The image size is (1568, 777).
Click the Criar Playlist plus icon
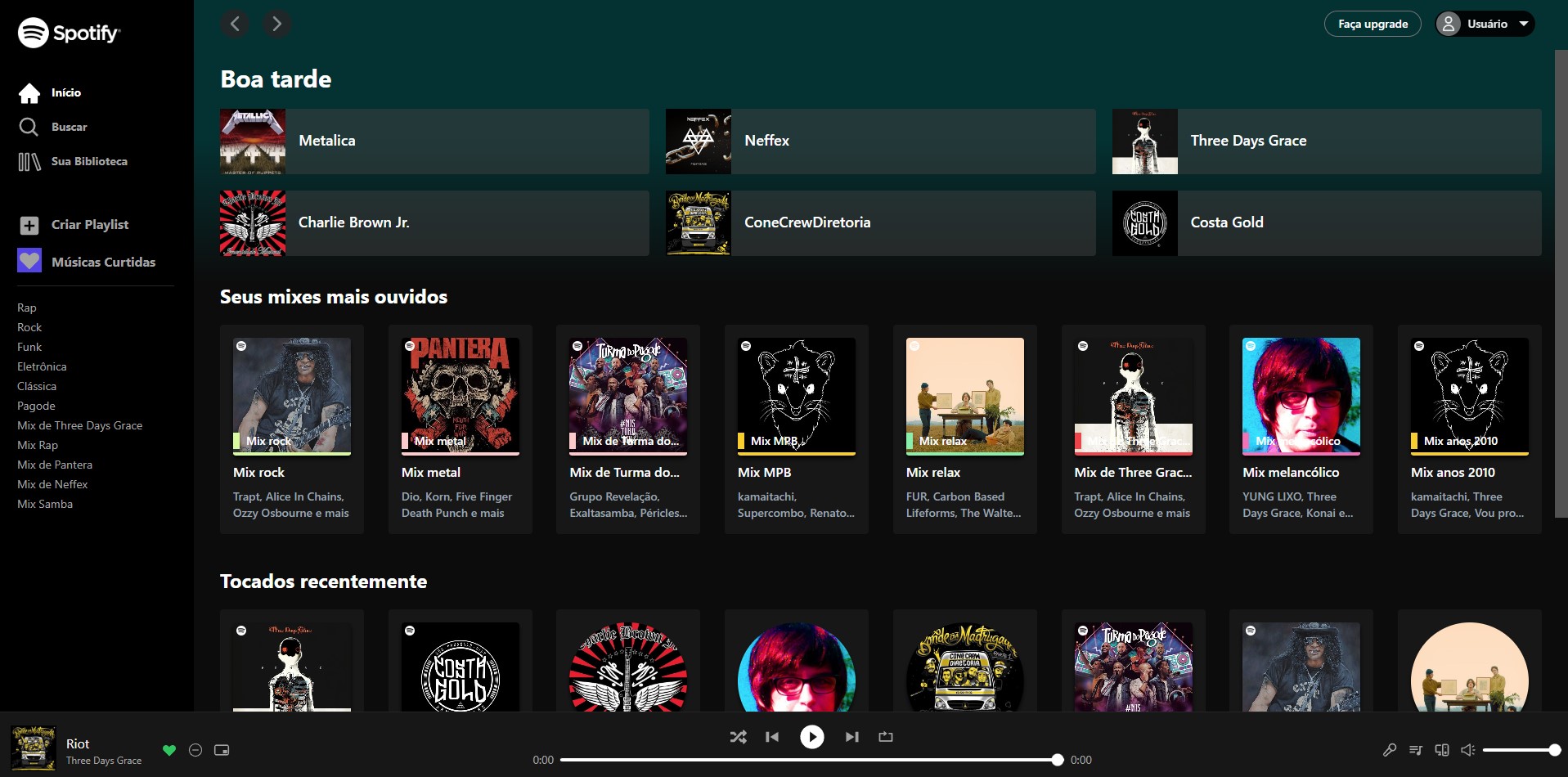[x=29, y=225]
